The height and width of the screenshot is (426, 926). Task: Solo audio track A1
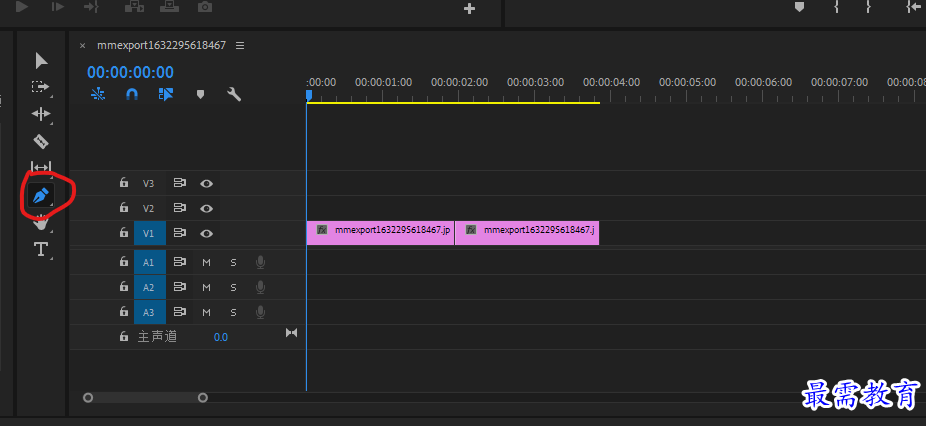click(233, 262)
